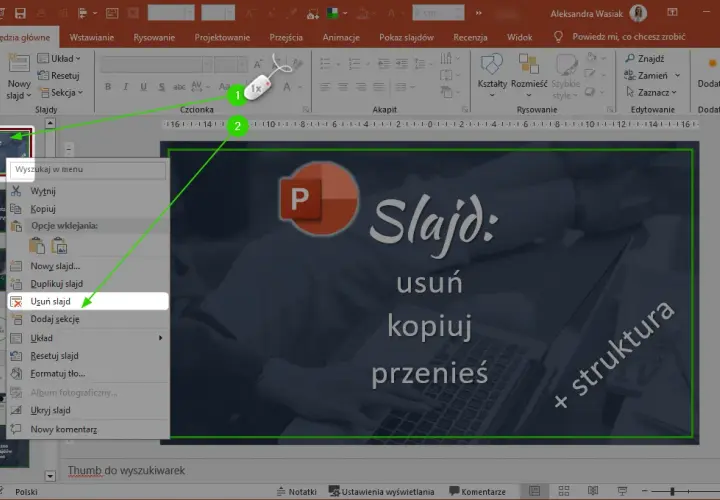Click the Italic I formatting icon

coord(125,87)
